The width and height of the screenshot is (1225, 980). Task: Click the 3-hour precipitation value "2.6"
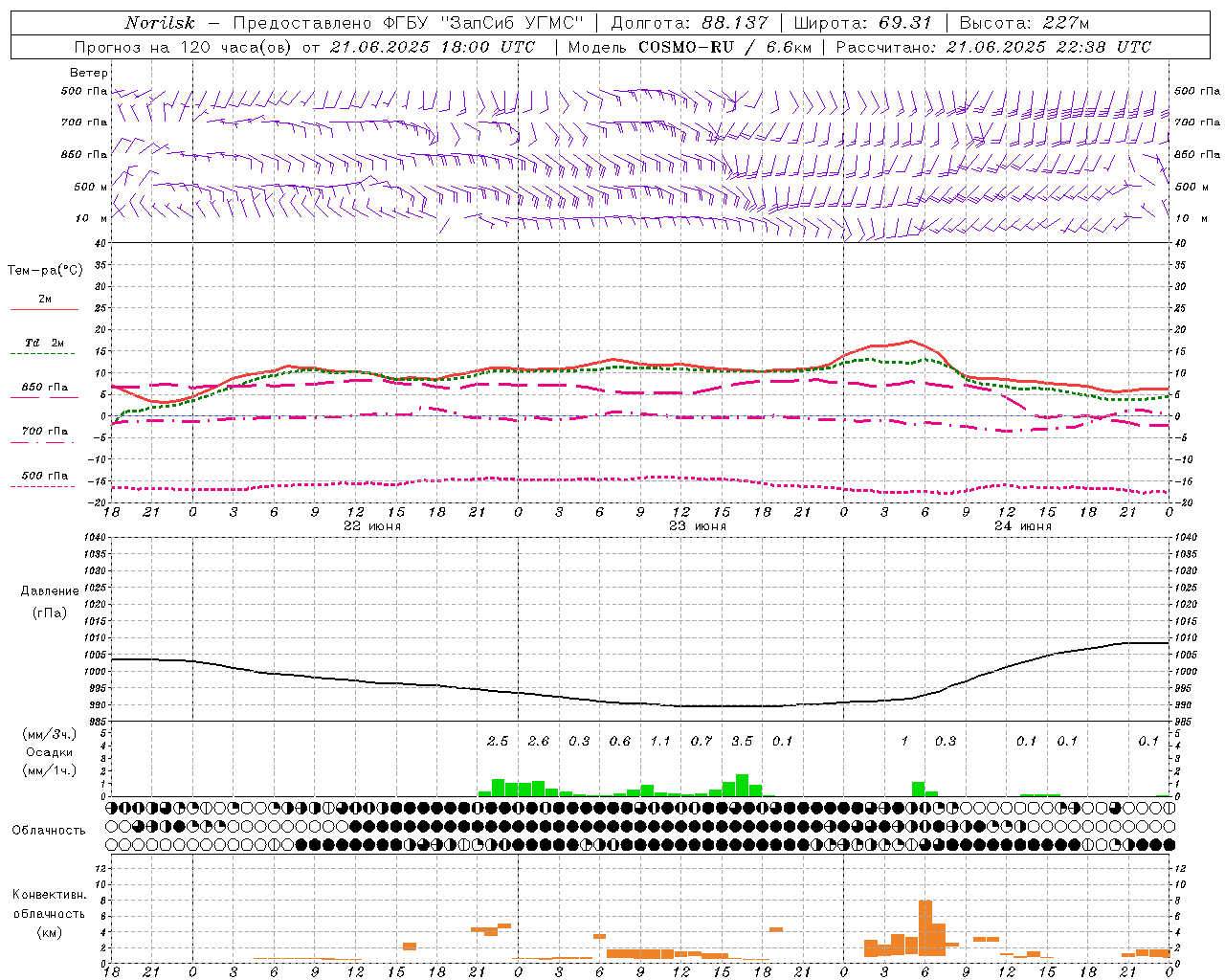[x=539, y=741]
